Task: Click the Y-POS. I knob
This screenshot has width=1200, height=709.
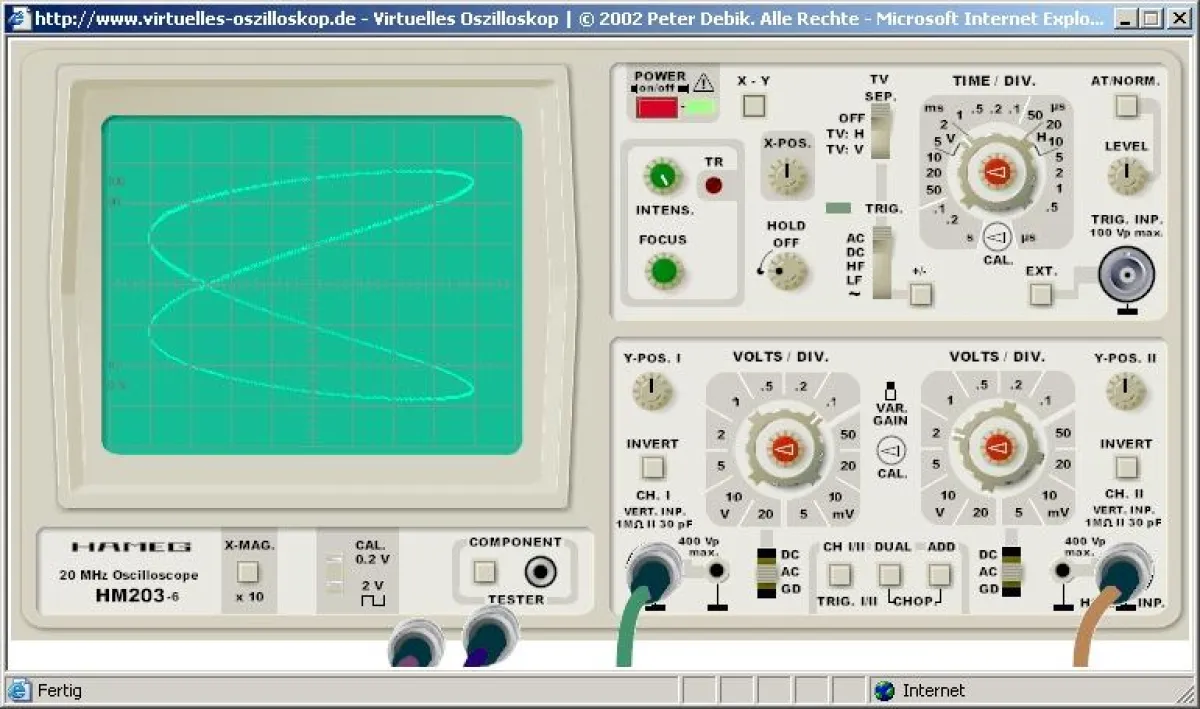Action: 652,390
